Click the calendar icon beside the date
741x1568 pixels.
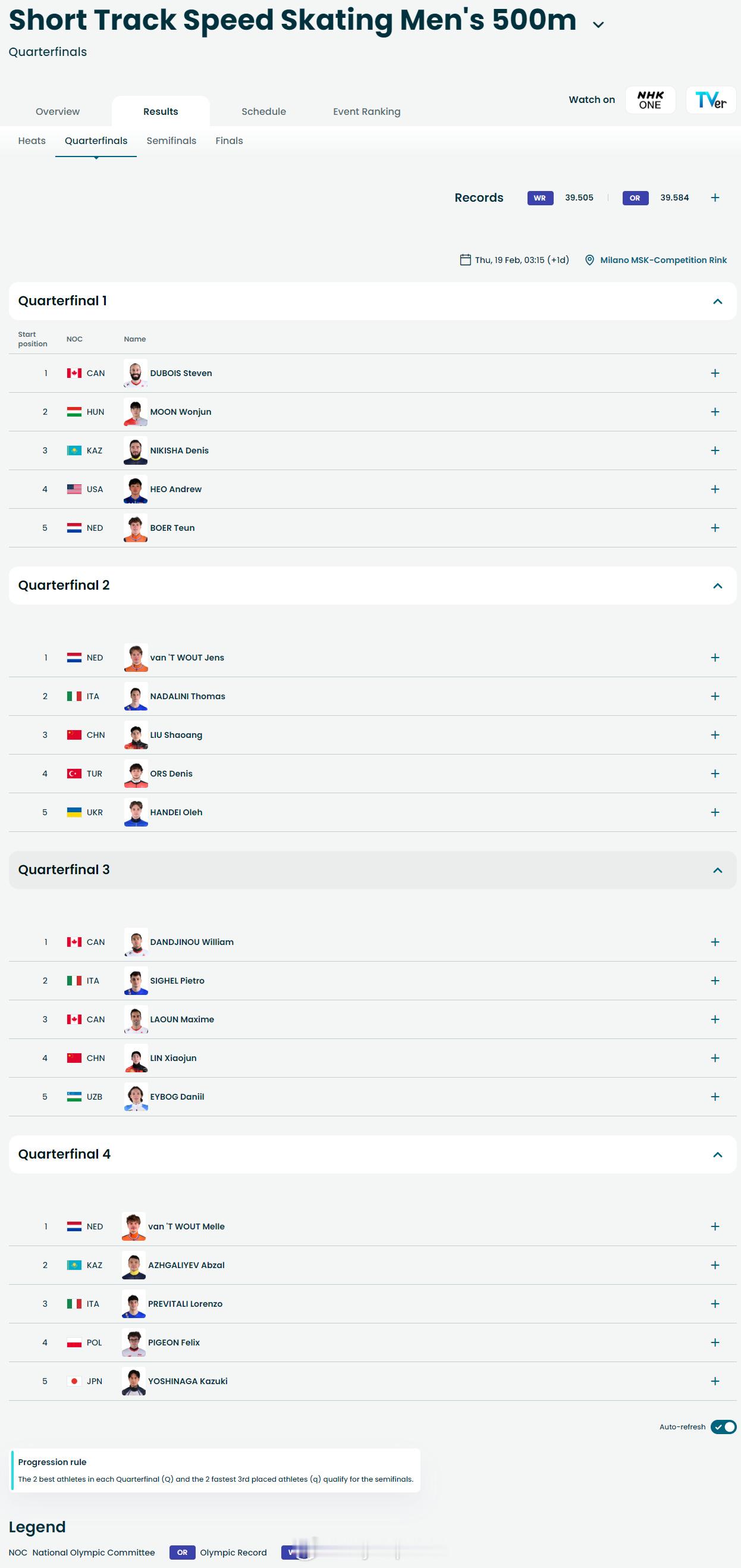[x=465, y=260]
